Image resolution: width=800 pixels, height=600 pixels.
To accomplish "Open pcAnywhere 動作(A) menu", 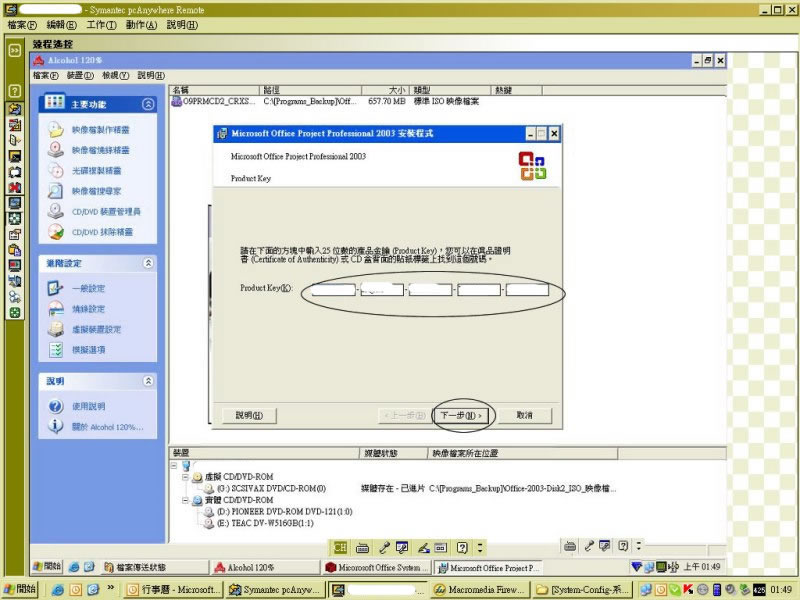I will 141,25.
